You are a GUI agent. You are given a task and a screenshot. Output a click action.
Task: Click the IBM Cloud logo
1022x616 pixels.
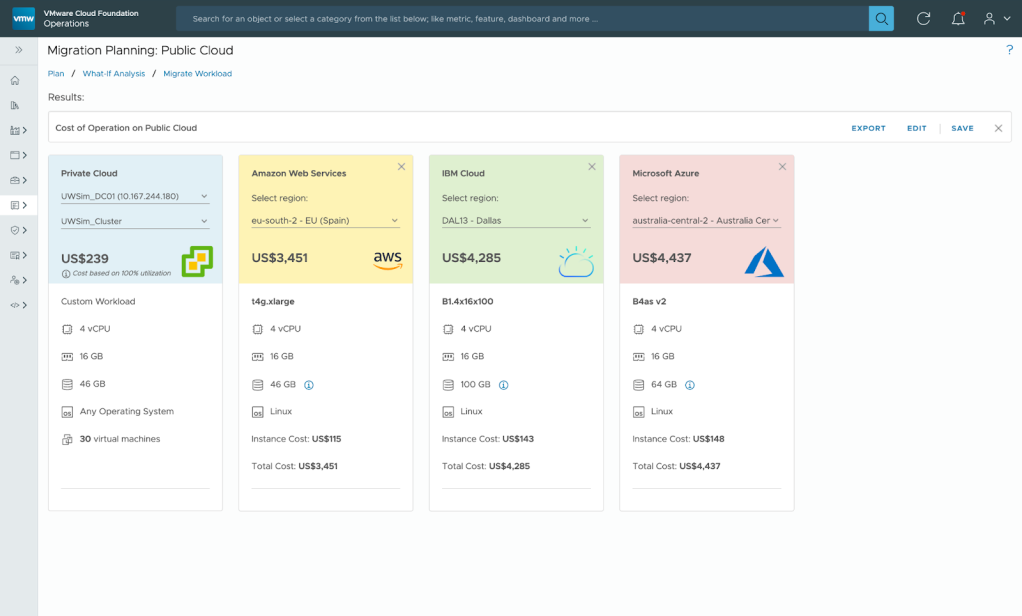click(x=576, y=261)
